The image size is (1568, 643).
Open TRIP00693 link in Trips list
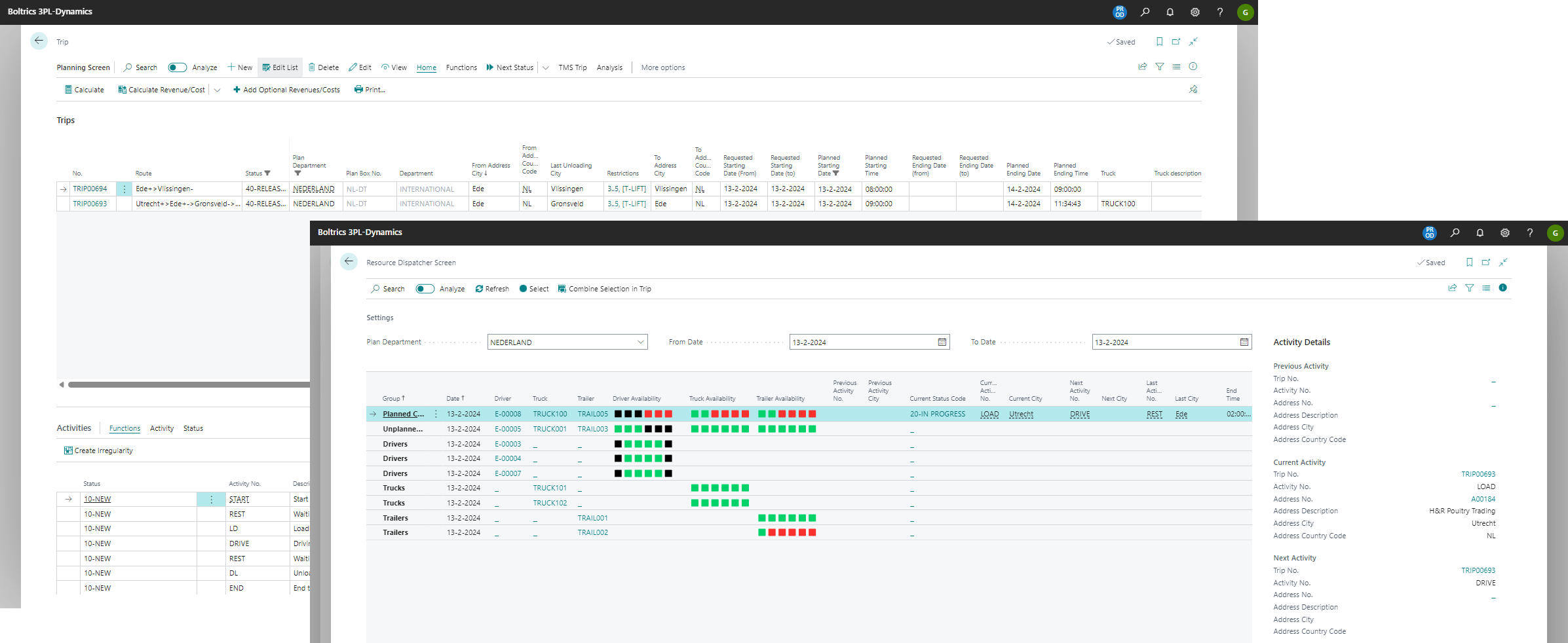(90, 204)
